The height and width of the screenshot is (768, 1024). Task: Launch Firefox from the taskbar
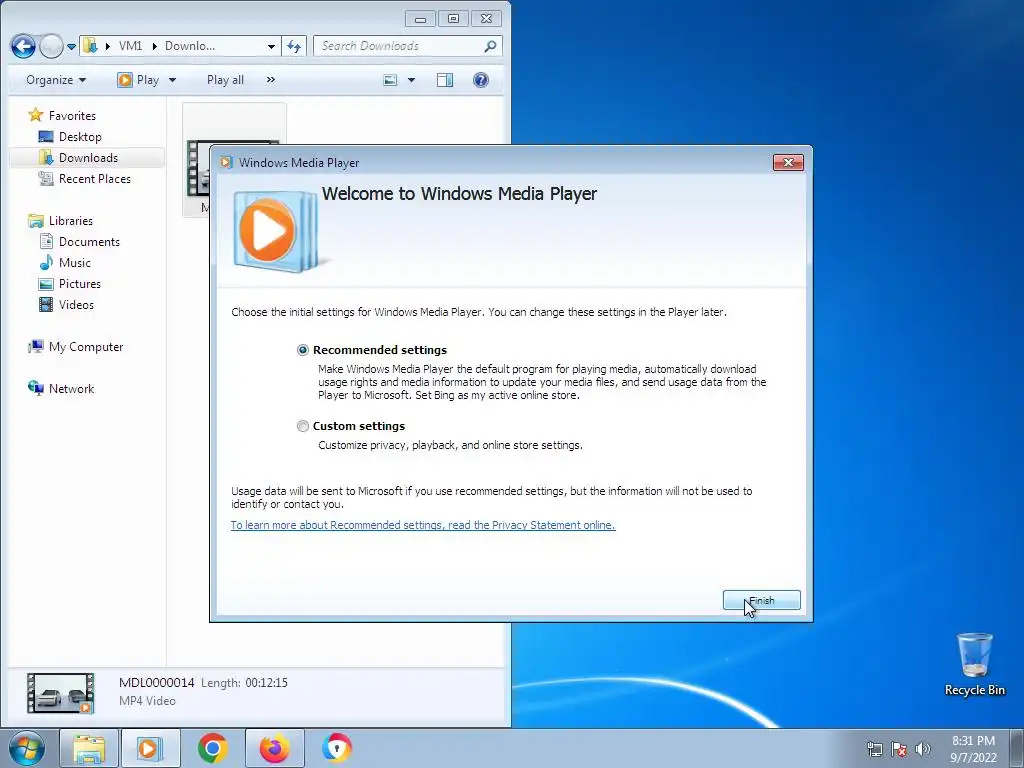point(275,748)
